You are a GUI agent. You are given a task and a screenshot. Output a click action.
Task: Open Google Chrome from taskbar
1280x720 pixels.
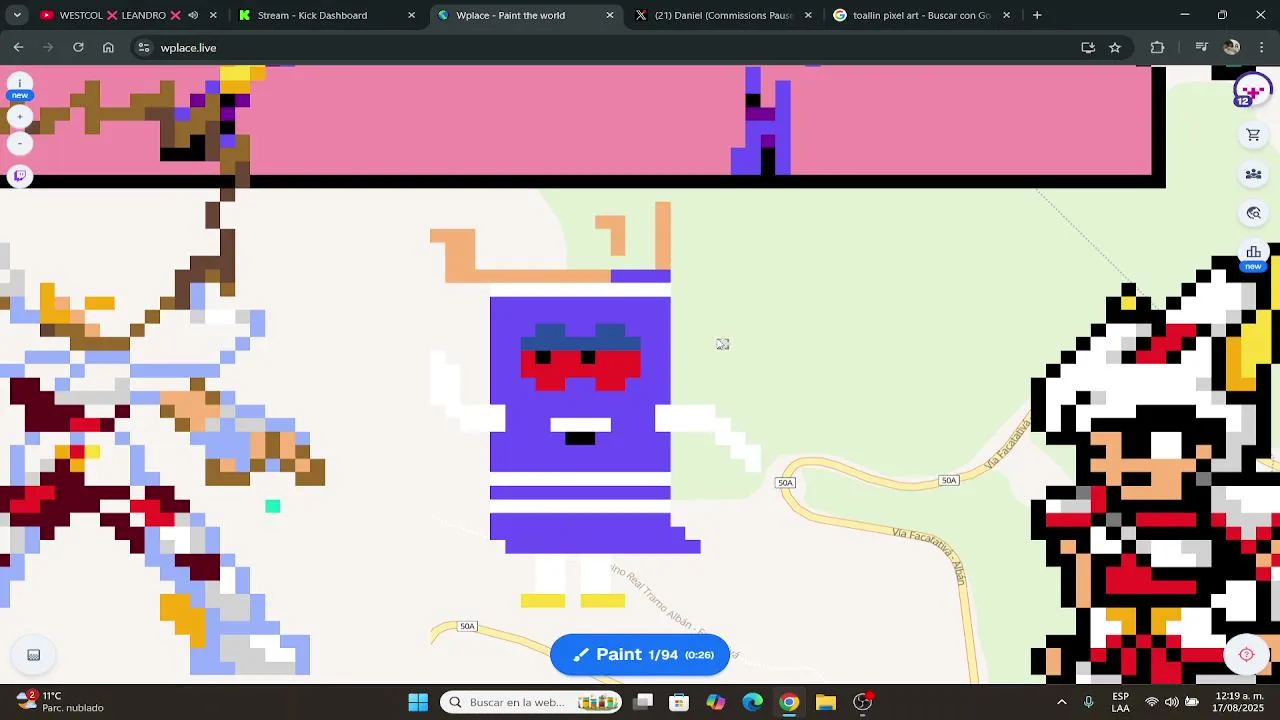pyautogui.click(x=789, y=702)
